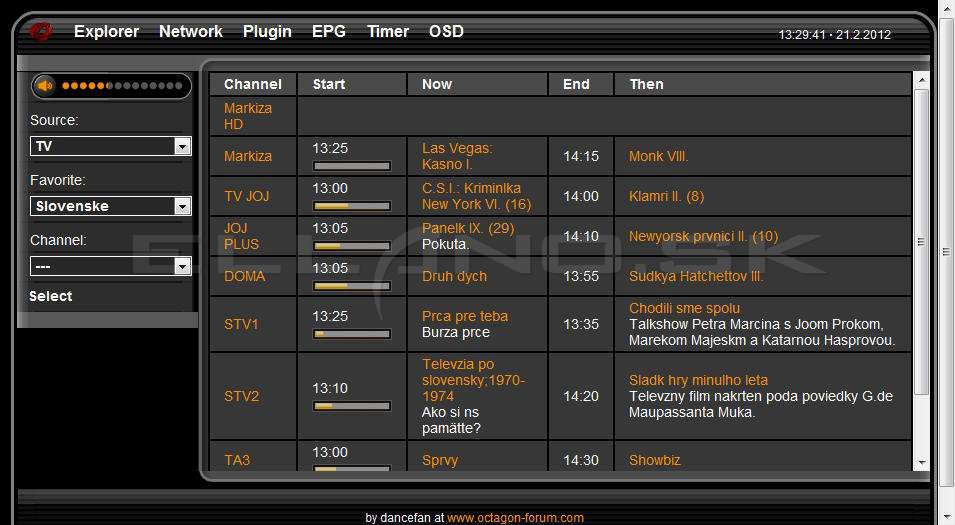
Task: Open Showbiz upcoming programme
Action: (655, 460)
